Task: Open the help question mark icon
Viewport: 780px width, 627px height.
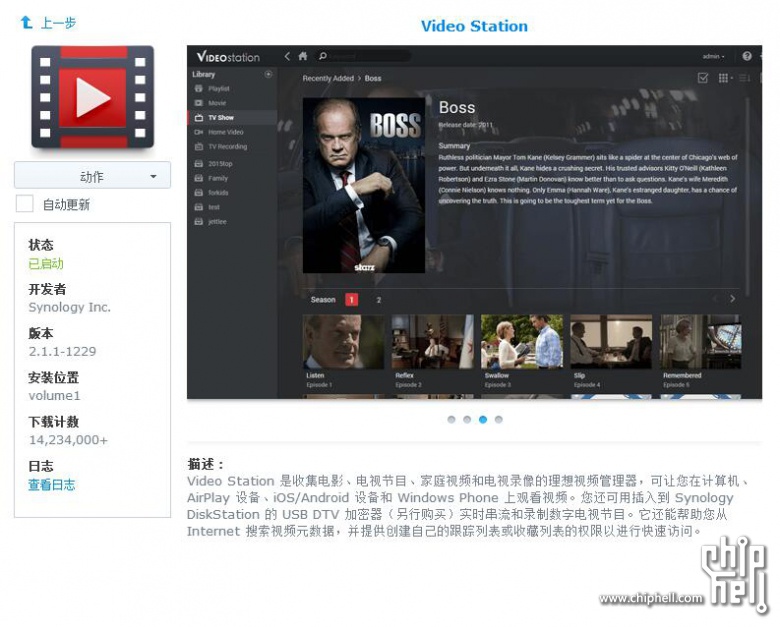Action: [x=747, y=56]
